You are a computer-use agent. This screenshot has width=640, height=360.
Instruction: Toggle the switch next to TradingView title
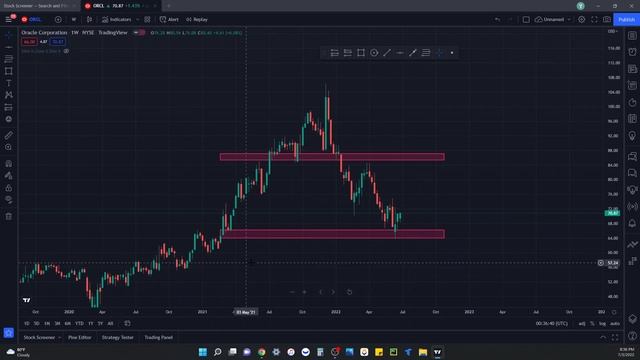pos(139,32)
